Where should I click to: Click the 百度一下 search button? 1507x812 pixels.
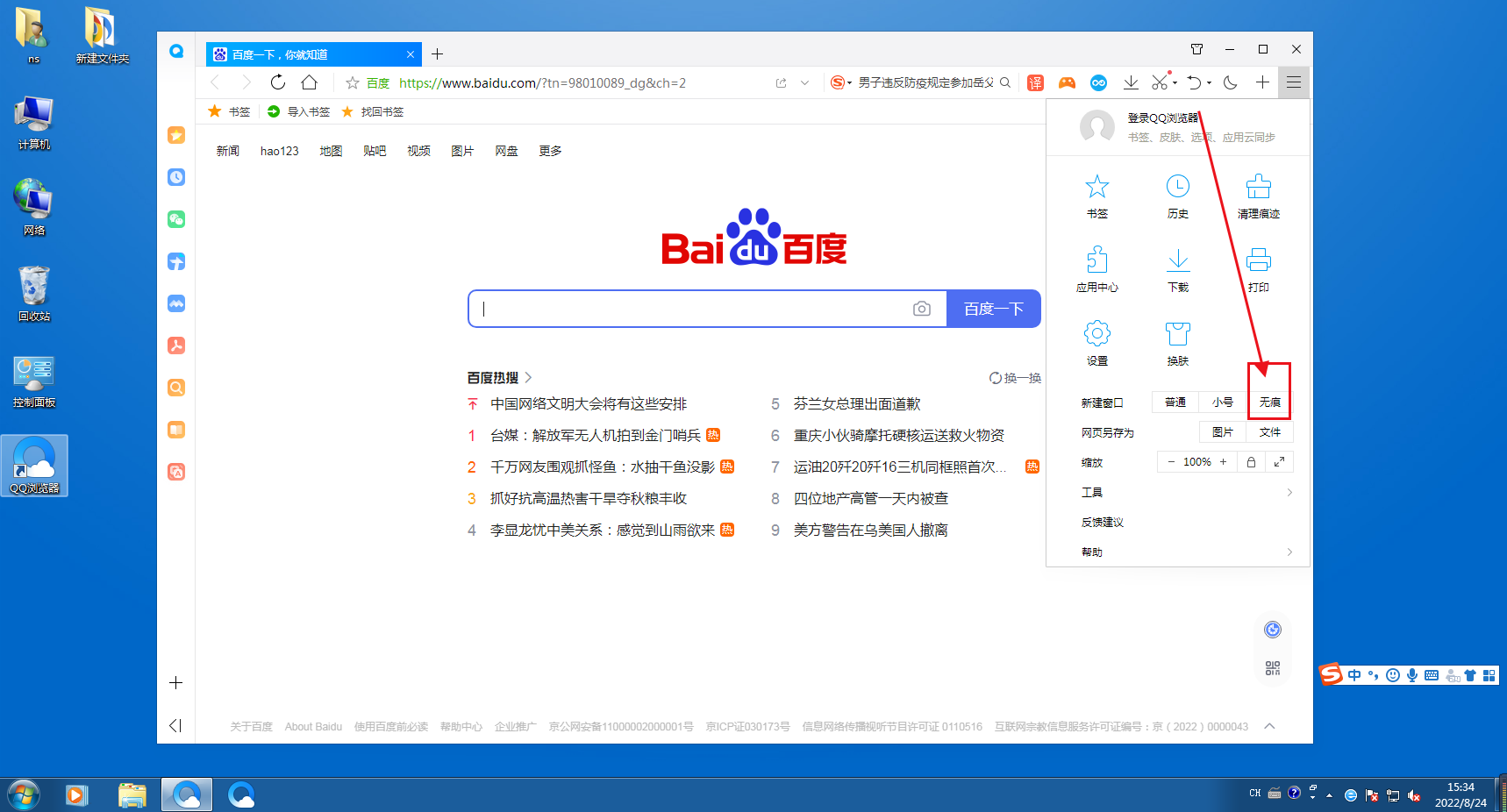pos(994,309)
